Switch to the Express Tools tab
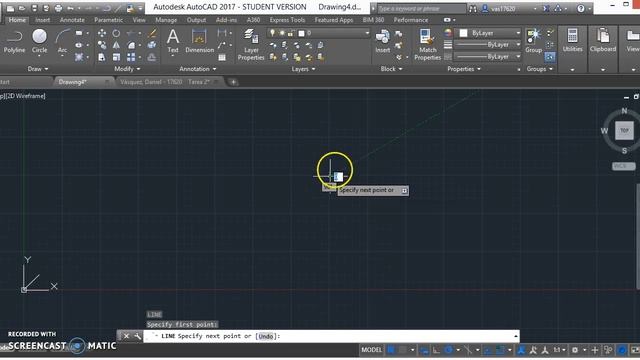Screen dimensions: 640x360 click(287, 20)
